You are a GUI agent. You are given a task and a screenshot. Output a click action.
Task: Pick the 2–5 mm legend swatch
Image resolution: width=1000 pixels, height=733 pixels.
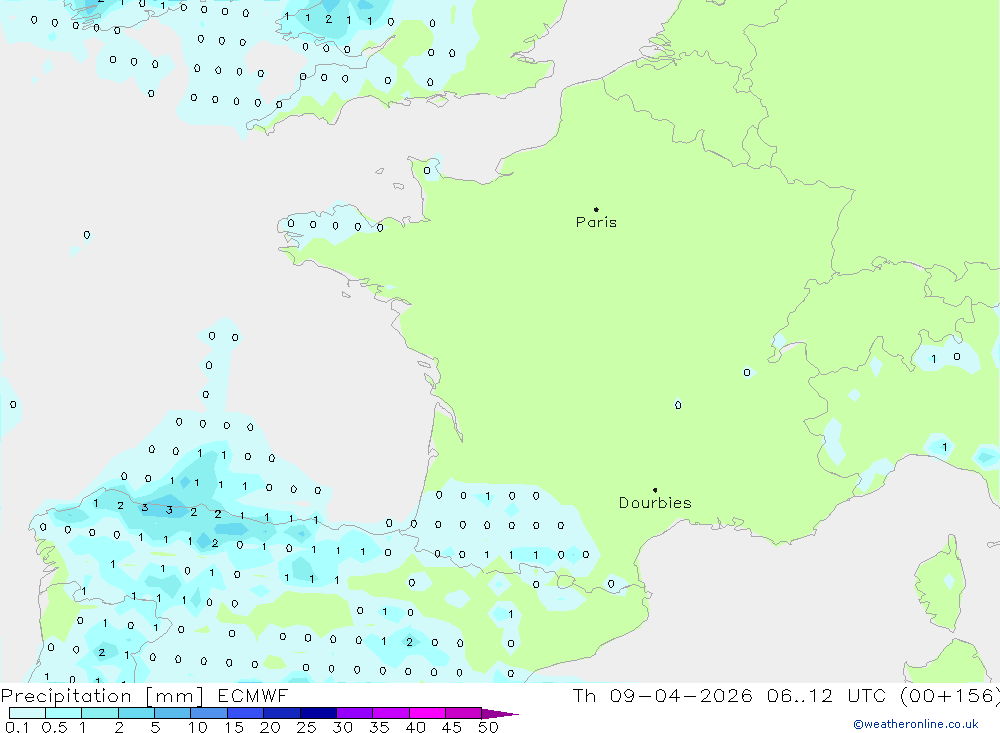coord(136,713)
